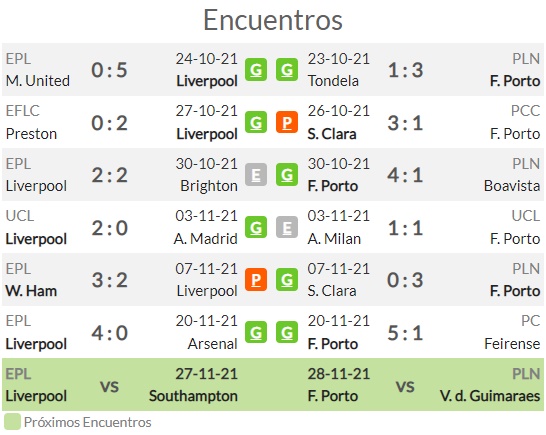Image resolution: width=546 pixels, height=435 pixels.
Task: Click green G badge for Tondela–F. Porto match
Action: tap(287, 70)
